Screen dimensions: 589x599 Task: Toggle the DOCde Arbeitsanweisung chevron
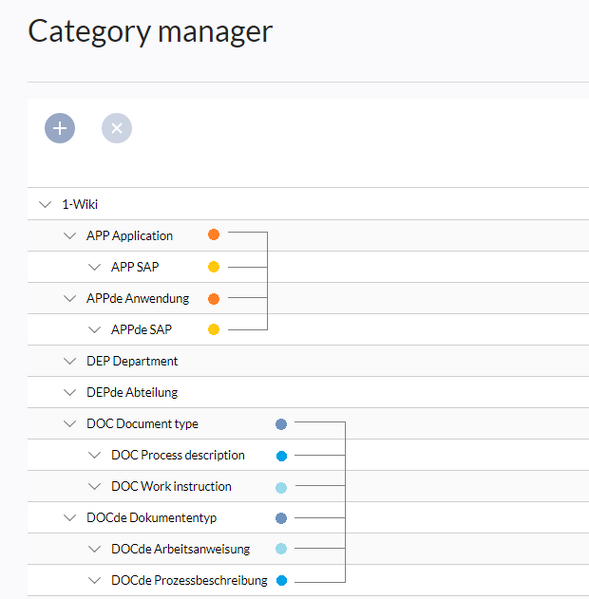coord(94,549)
